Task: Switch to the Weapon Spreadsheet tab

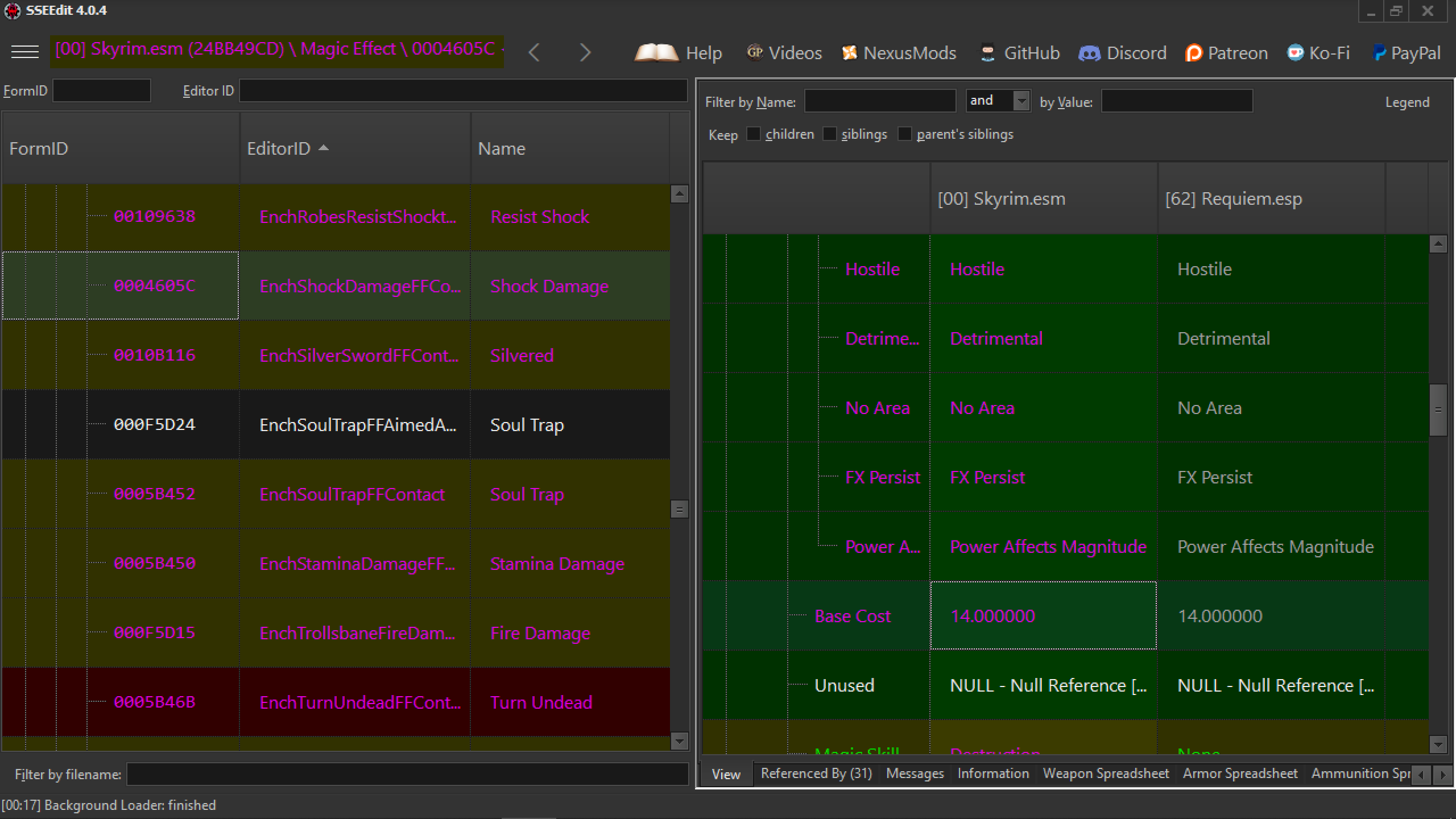Action: click(1106, 773)
